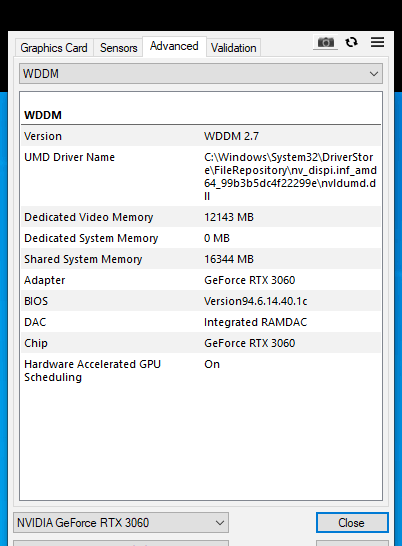Select the On value for GPU Scheduling
Viewport: 402px width, 546px height.
[x=212, y=364]
